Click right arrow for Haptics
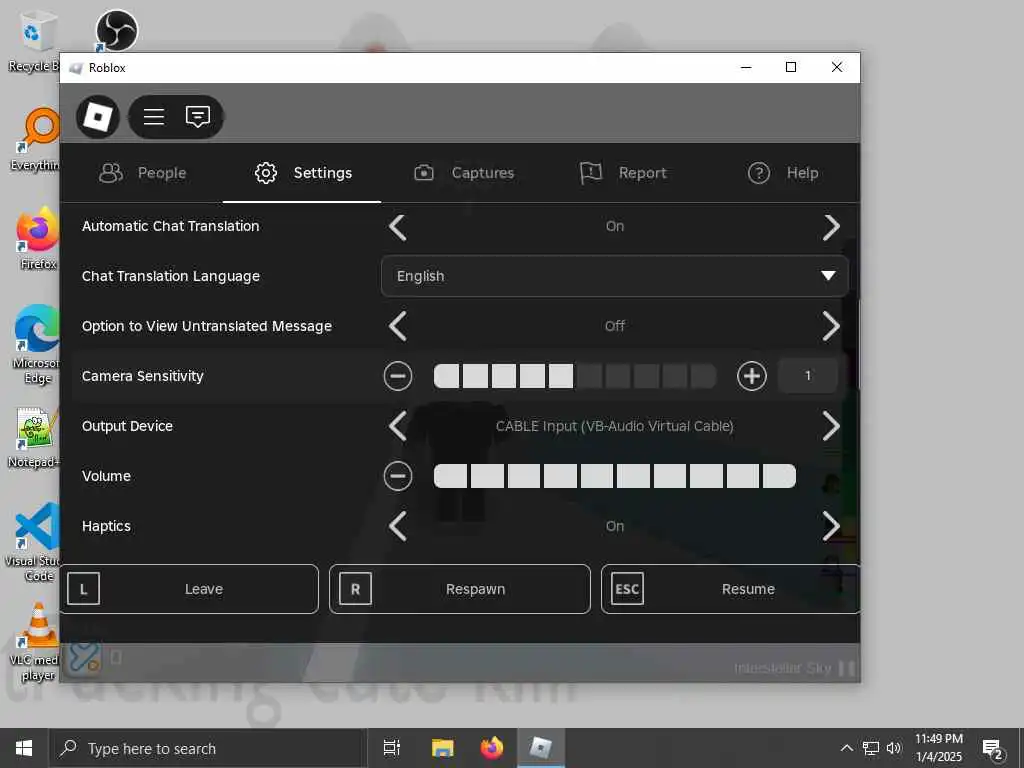 (x=831, y=526)
